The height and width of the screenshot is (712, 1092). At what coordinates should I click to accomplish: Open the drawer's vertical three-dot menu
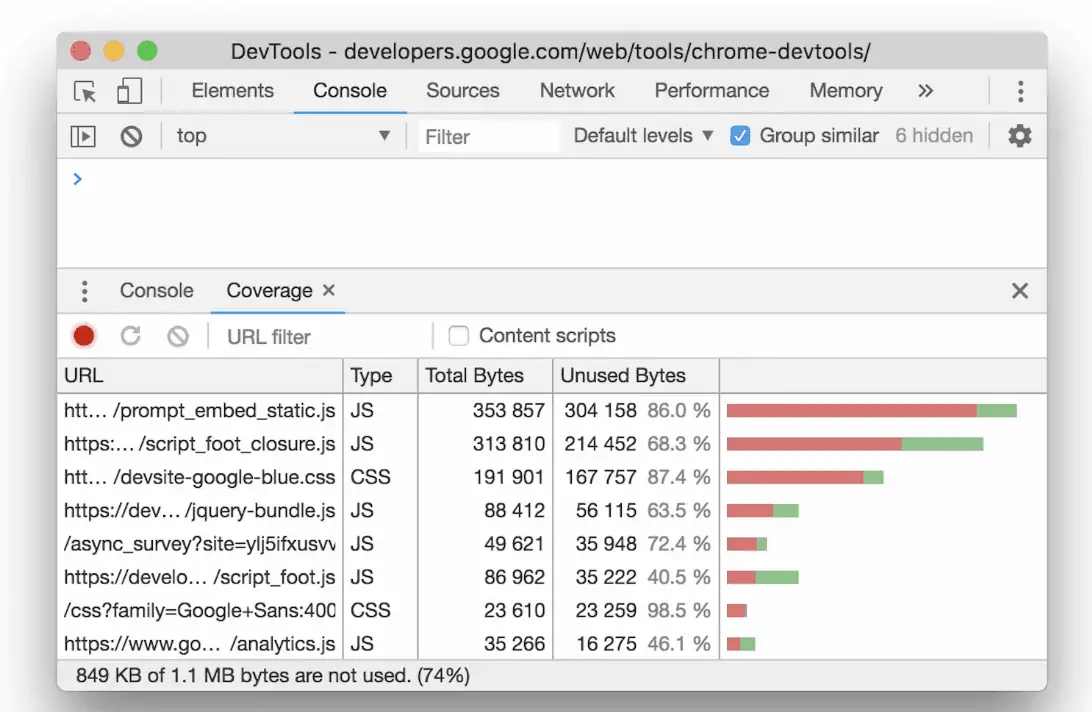pos(84,290)
